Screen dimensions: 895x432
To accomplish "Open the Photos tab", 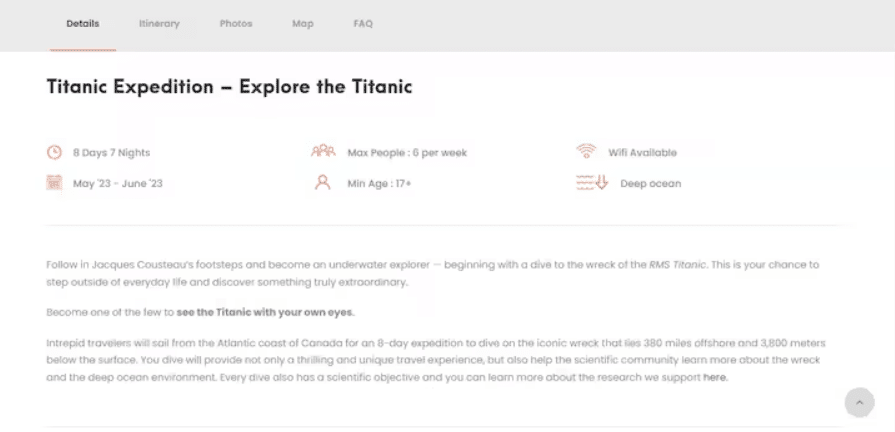I will [236, 23].
